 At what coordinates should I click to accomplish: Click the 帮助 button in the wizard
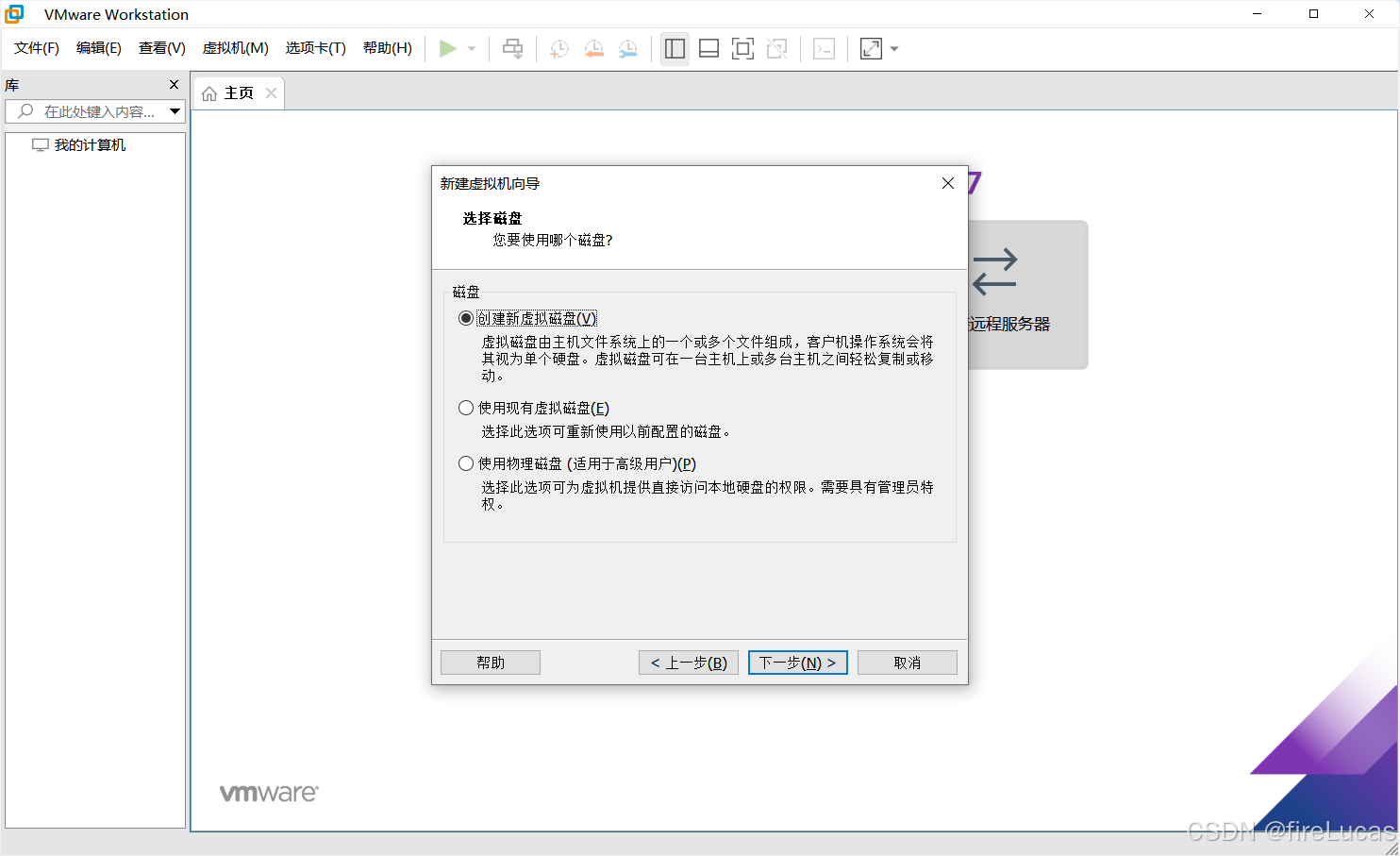[x=491, y=663]
